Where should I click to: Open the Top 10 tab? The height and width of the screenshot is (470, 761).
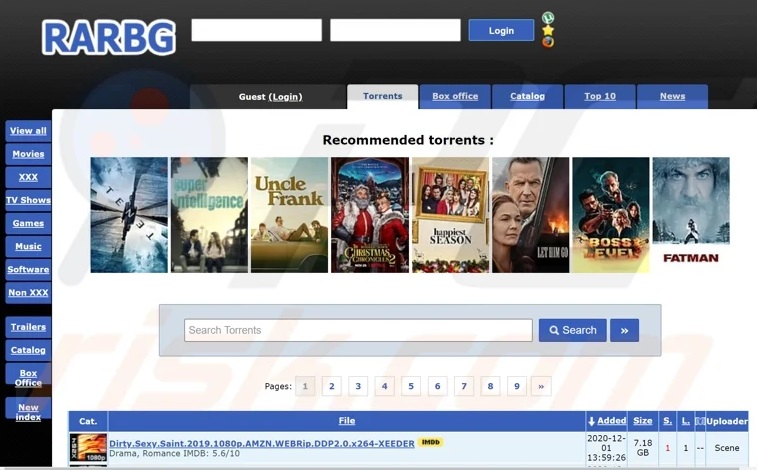point(600,96)
